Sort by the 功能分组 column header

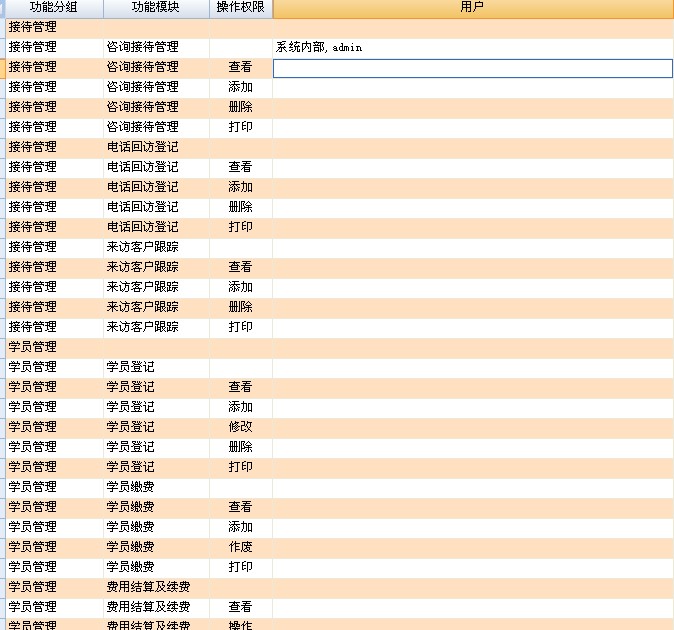(54, 7)
